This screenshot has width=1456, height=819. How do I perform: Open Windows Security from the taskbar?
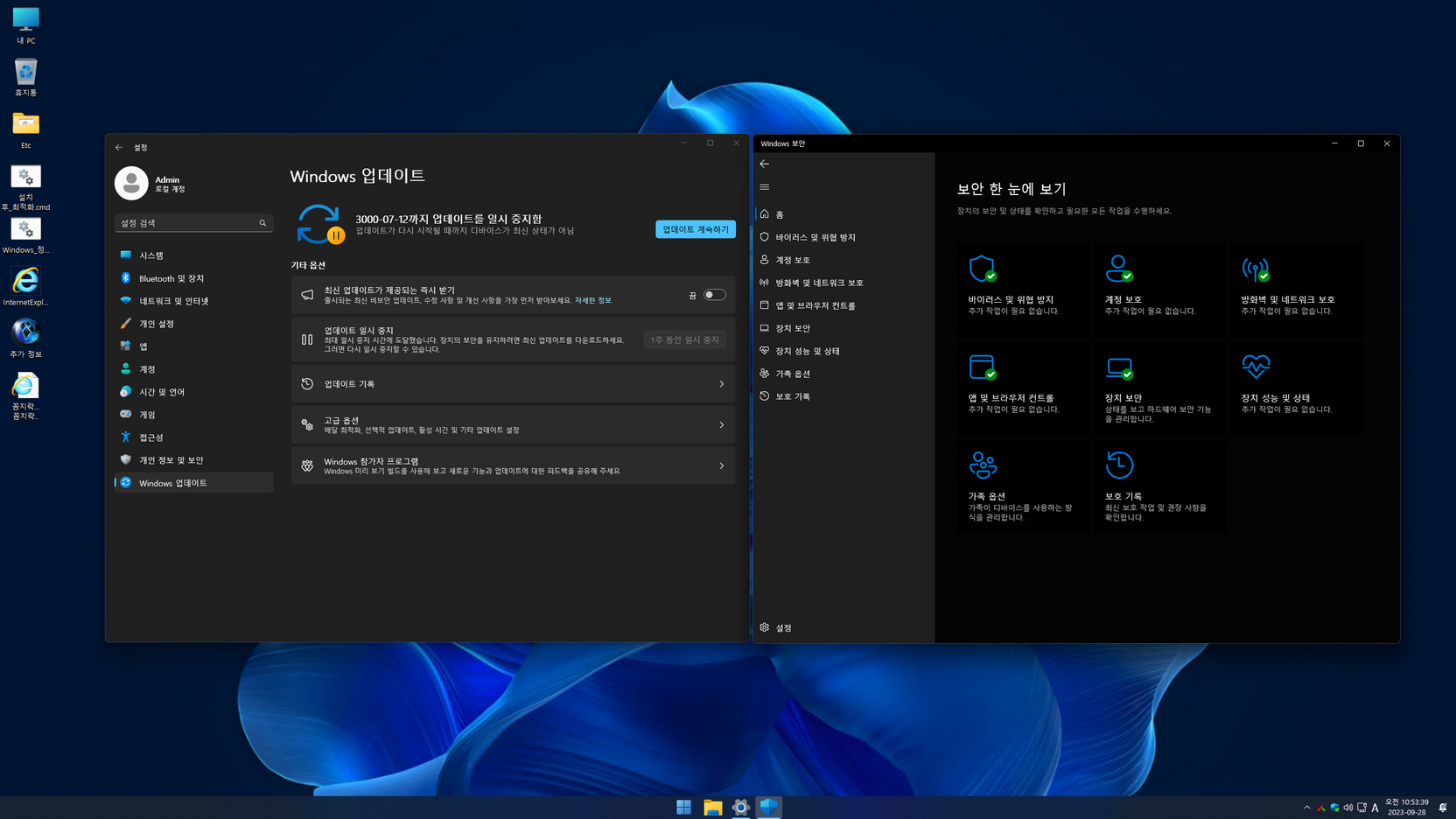click(768, 807)
